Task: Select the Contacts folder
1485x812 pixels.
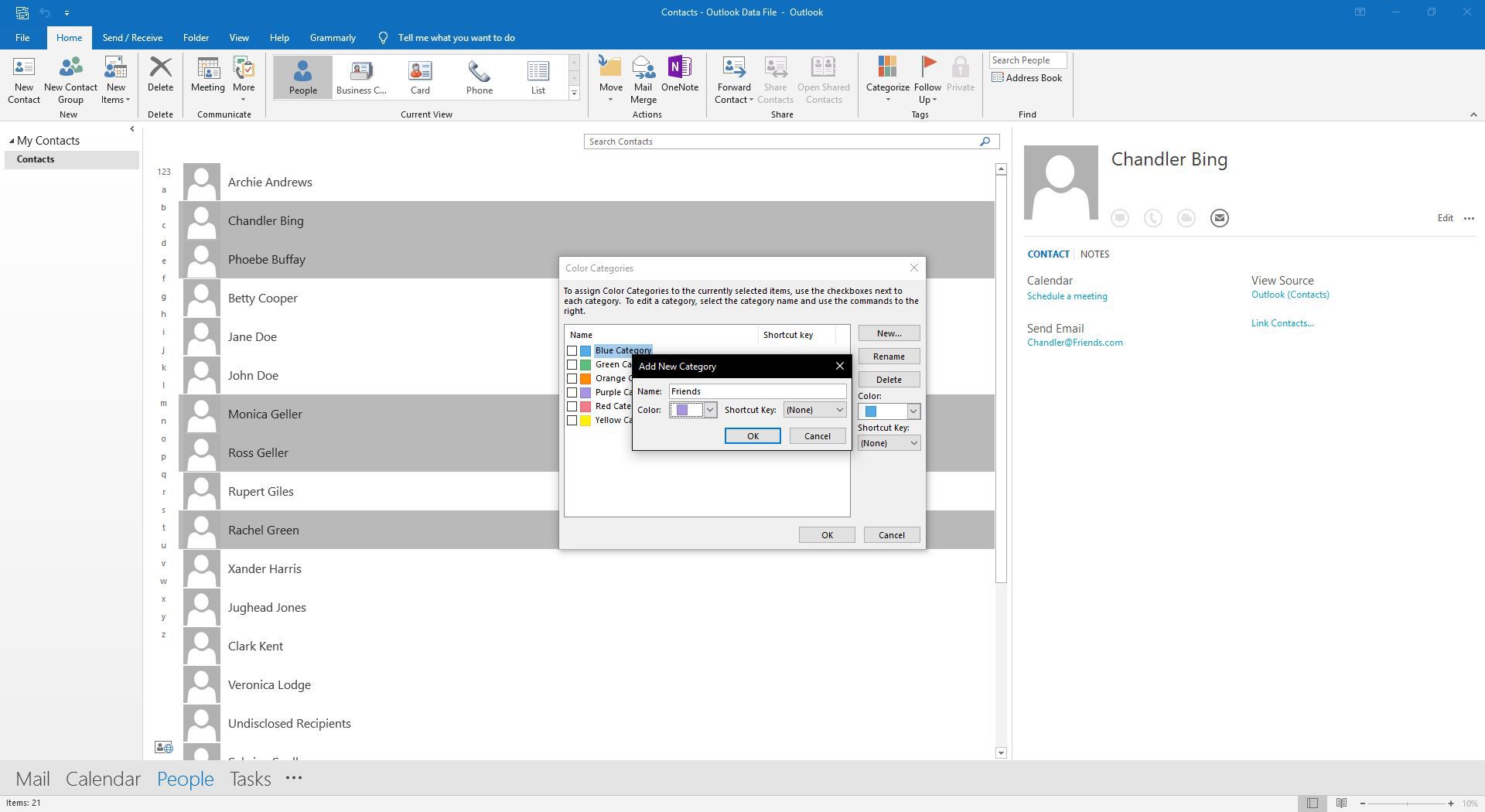Action: [71, 159]
